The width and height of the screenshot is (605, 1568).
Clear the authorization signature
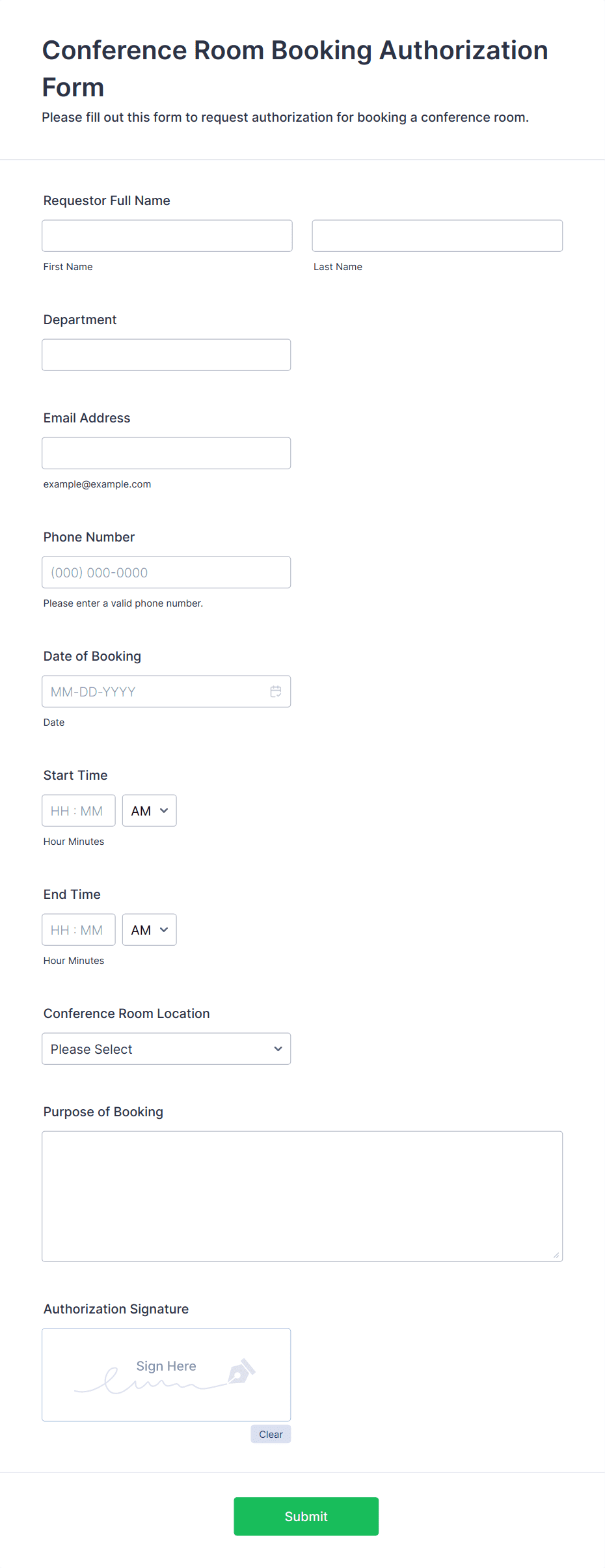point(271,1434)
